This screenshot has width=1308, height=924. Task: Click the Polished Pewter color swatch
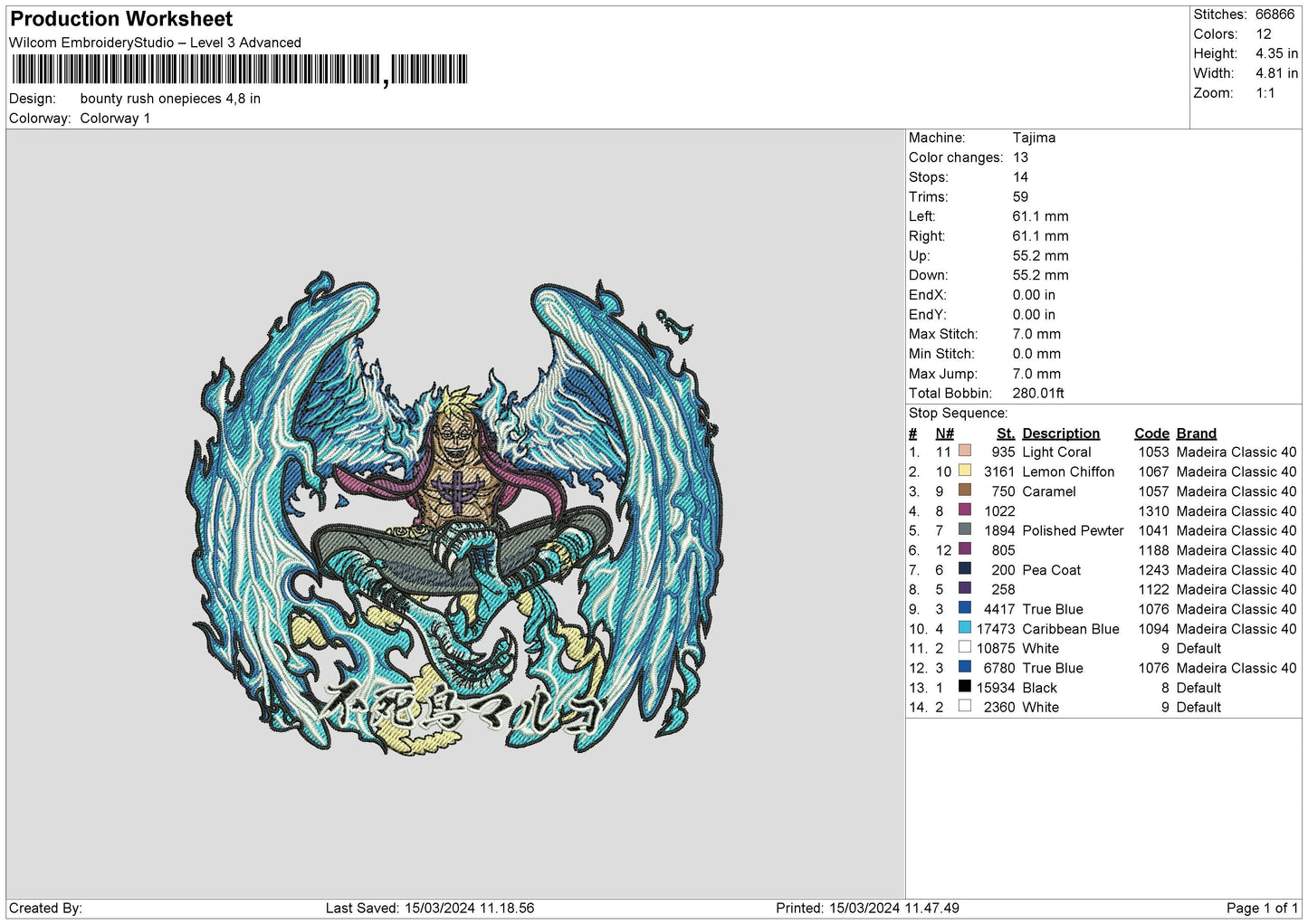965,529
